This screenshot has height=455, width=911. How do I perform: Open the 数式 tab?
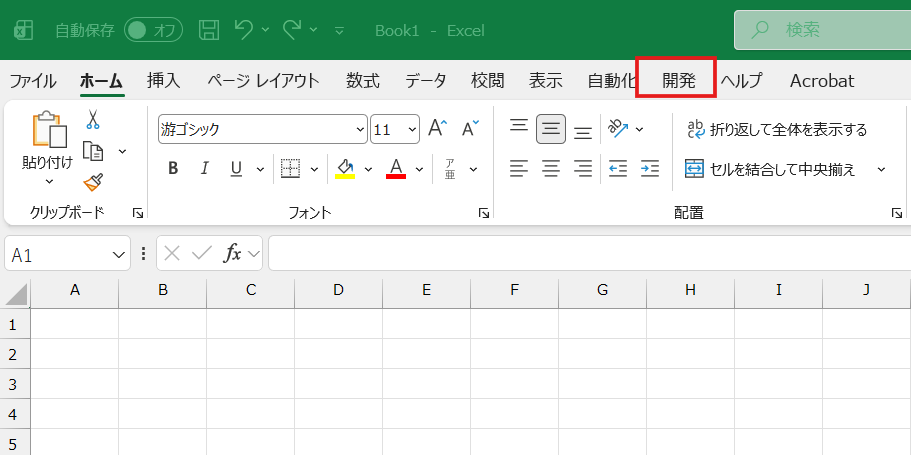tap(363, 81)
